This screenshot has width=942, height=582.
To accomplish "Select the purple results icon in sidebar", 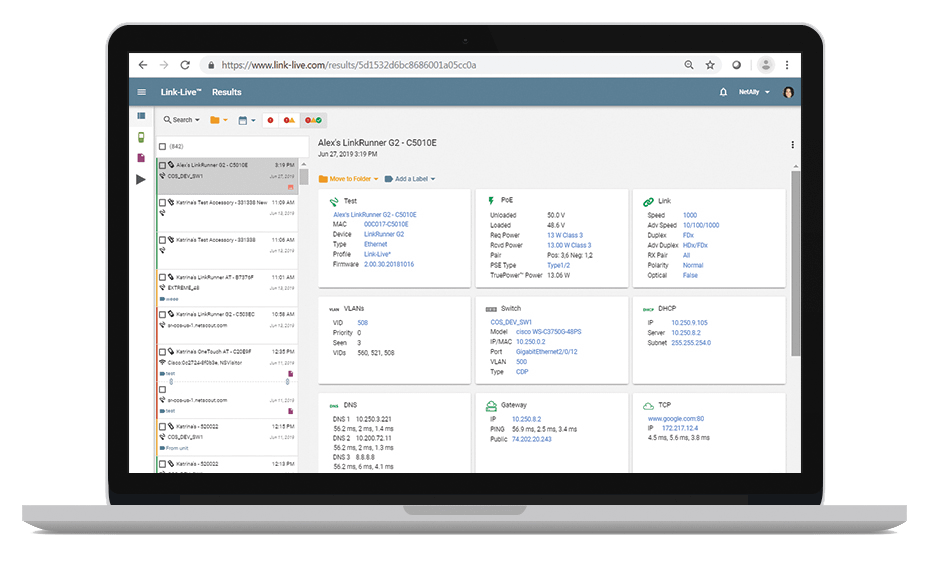I will (141, 159).
